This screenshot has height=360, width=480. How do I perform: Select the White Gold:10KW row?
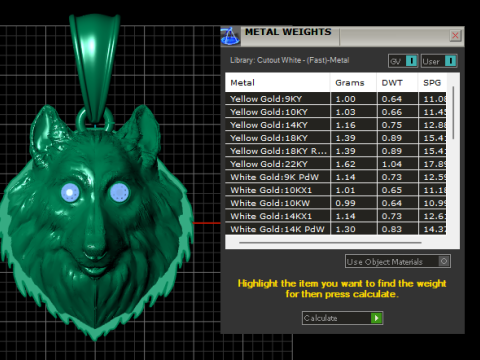(336, 203)
